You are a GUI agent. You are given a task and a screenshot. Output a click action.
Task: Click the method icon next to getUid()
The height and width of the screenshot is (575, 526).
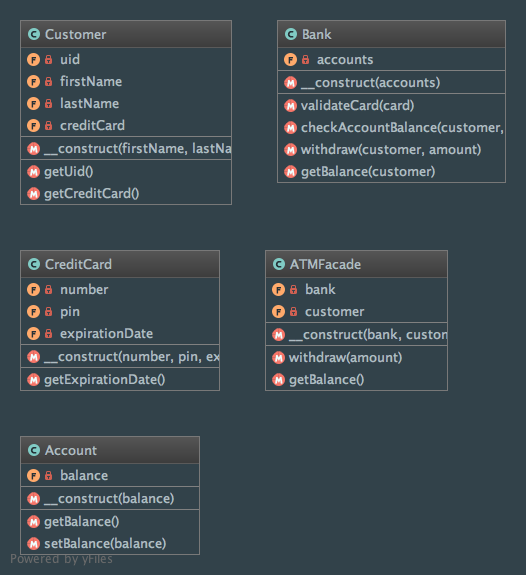[x=33, y=172]
